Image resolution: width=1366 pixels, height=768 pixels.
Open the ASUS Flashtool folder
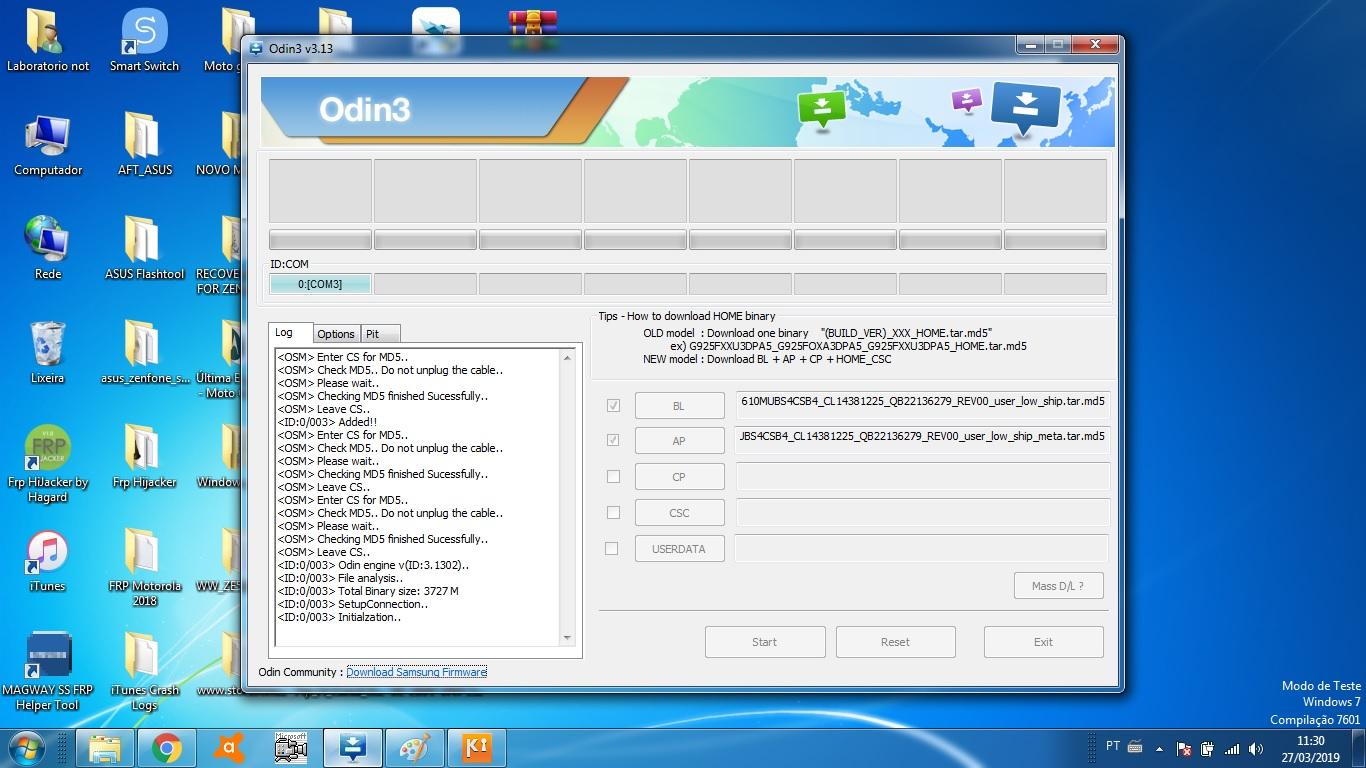(x=144, y=249)
